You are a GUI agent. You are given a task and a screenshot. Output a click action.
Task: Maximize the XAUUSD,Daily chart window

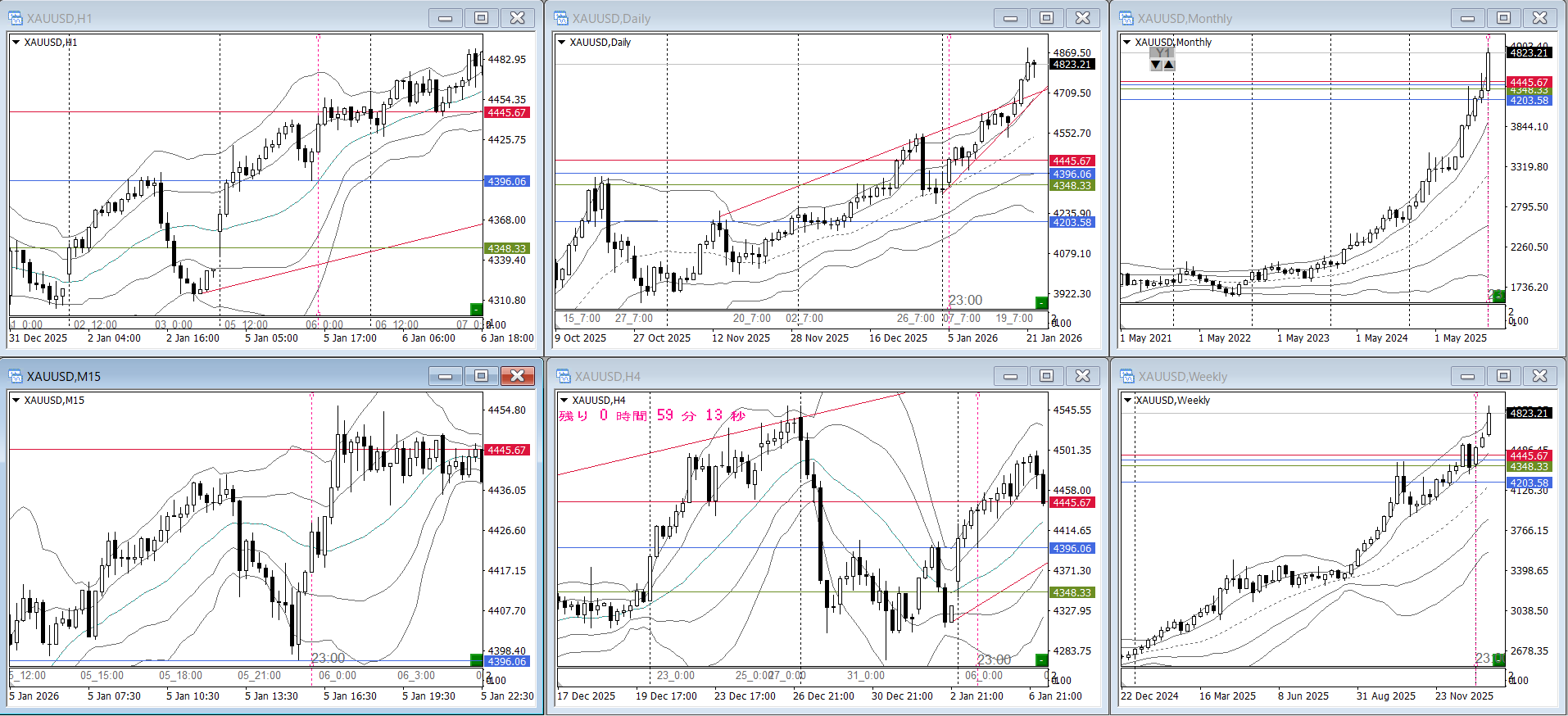(x=1046, y=18)
